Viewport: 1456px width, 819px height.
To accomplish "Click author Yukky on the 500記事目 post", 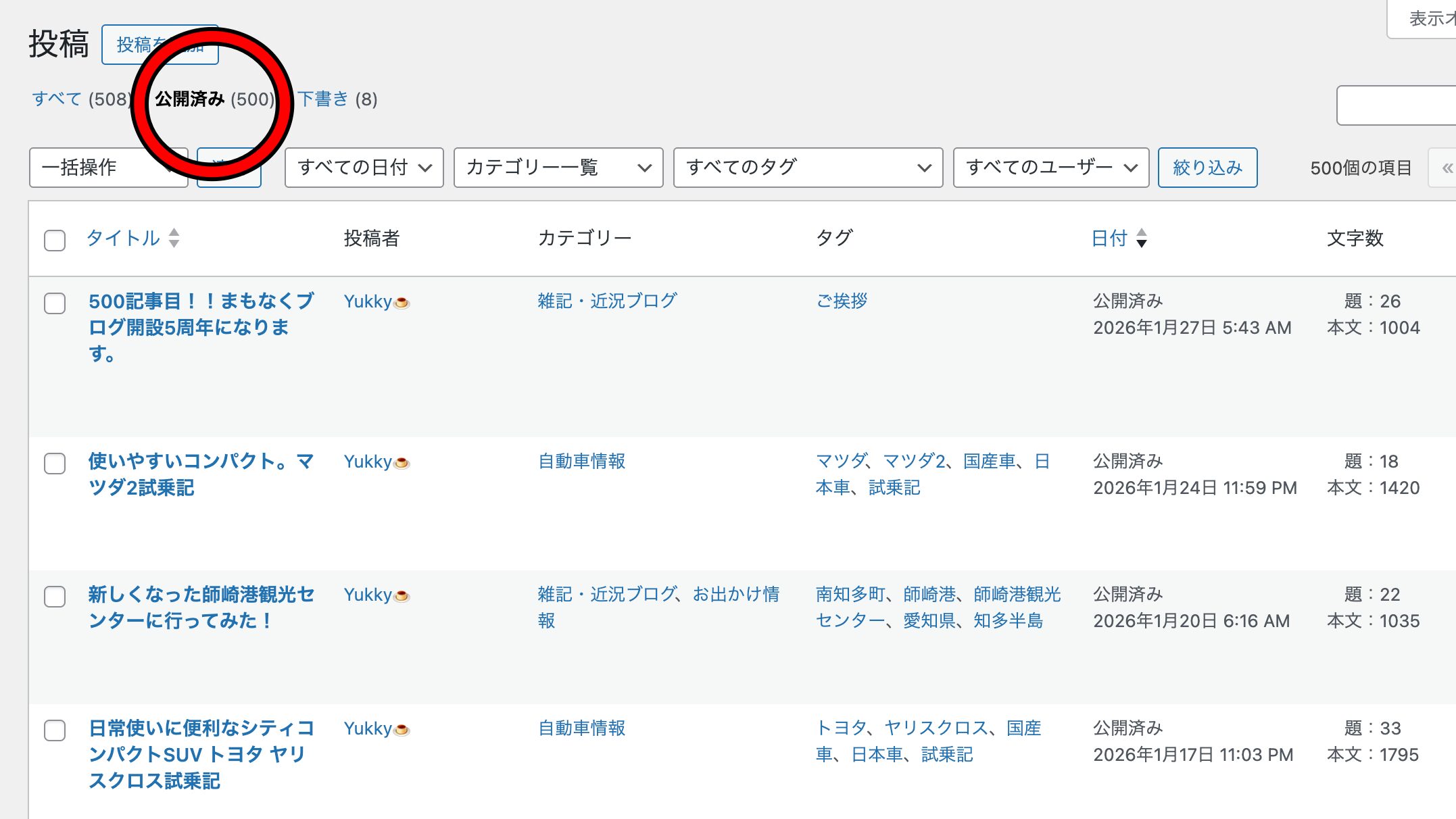I will click(368, 301).
